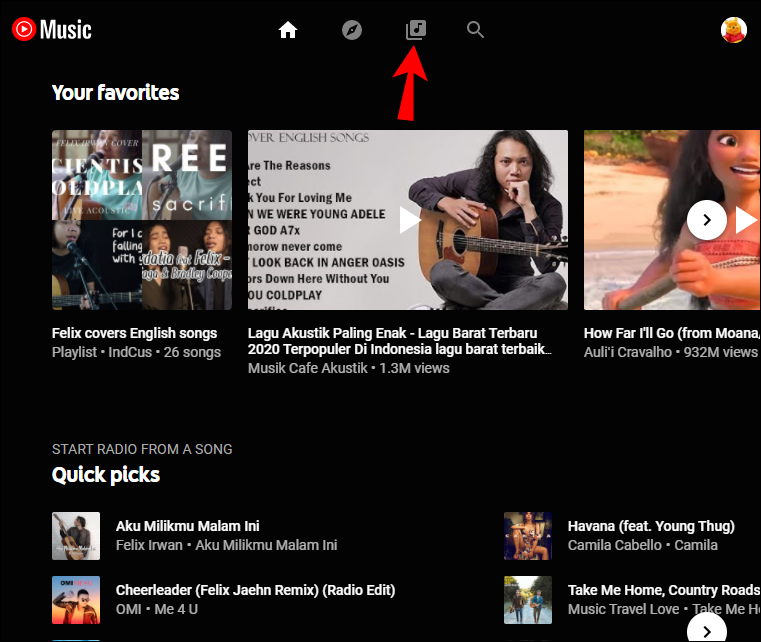This screenshot has width=761, height=642.
Task: Open the IndCus playlist author link
Action: [130, 352]
